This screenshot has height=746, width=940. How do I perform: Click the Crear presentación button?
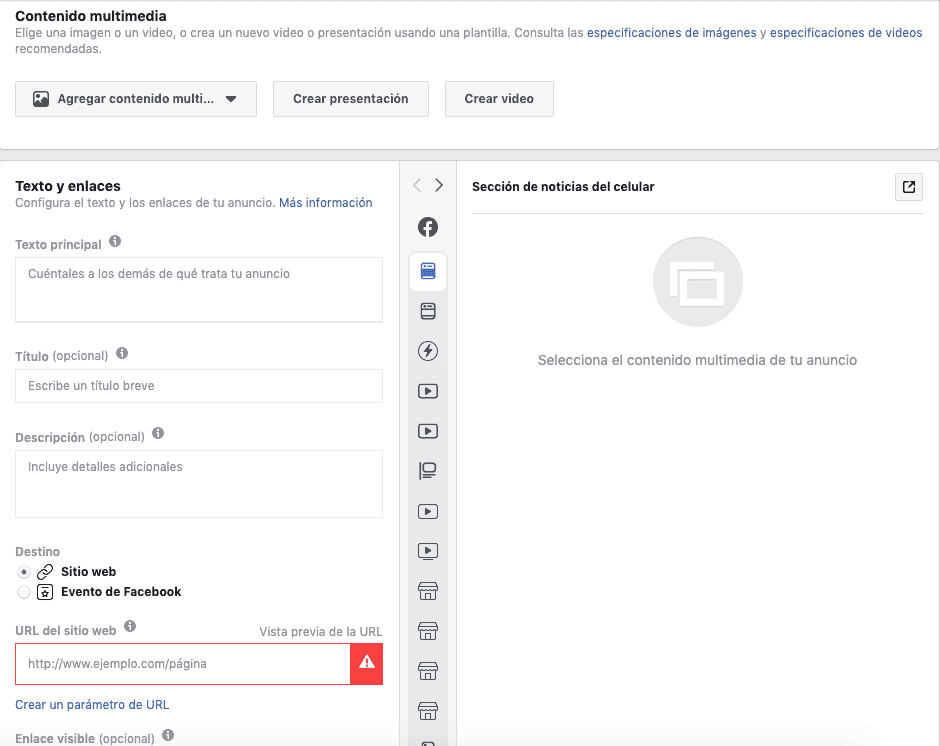(x=351, y=99)
